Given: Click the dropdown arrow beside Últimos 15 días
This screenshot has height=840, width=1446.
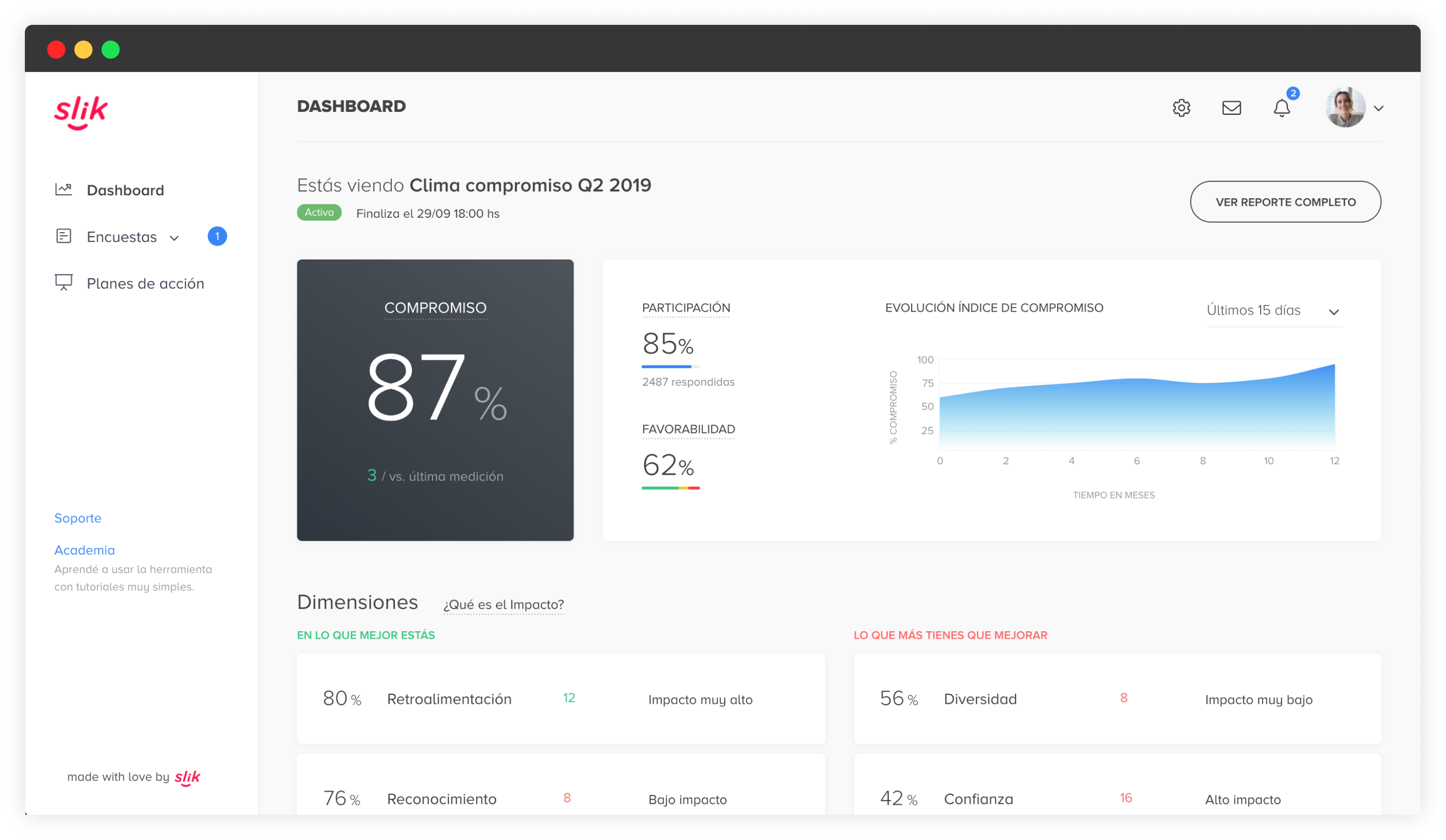Looking at the screenshot, I should click(x=1334, y=312).
